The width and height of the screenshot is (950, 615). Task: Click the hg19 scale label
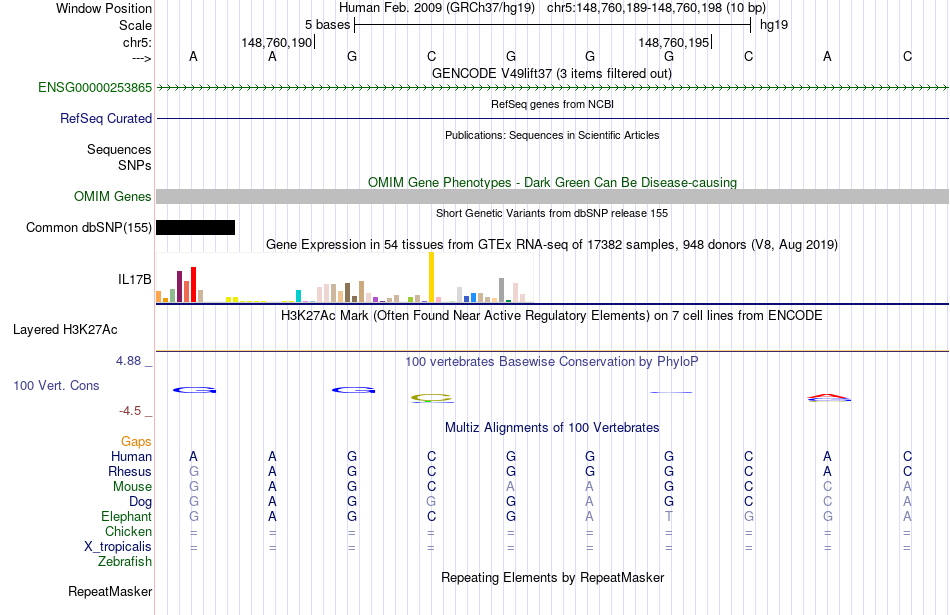click(x=774, y=25)
